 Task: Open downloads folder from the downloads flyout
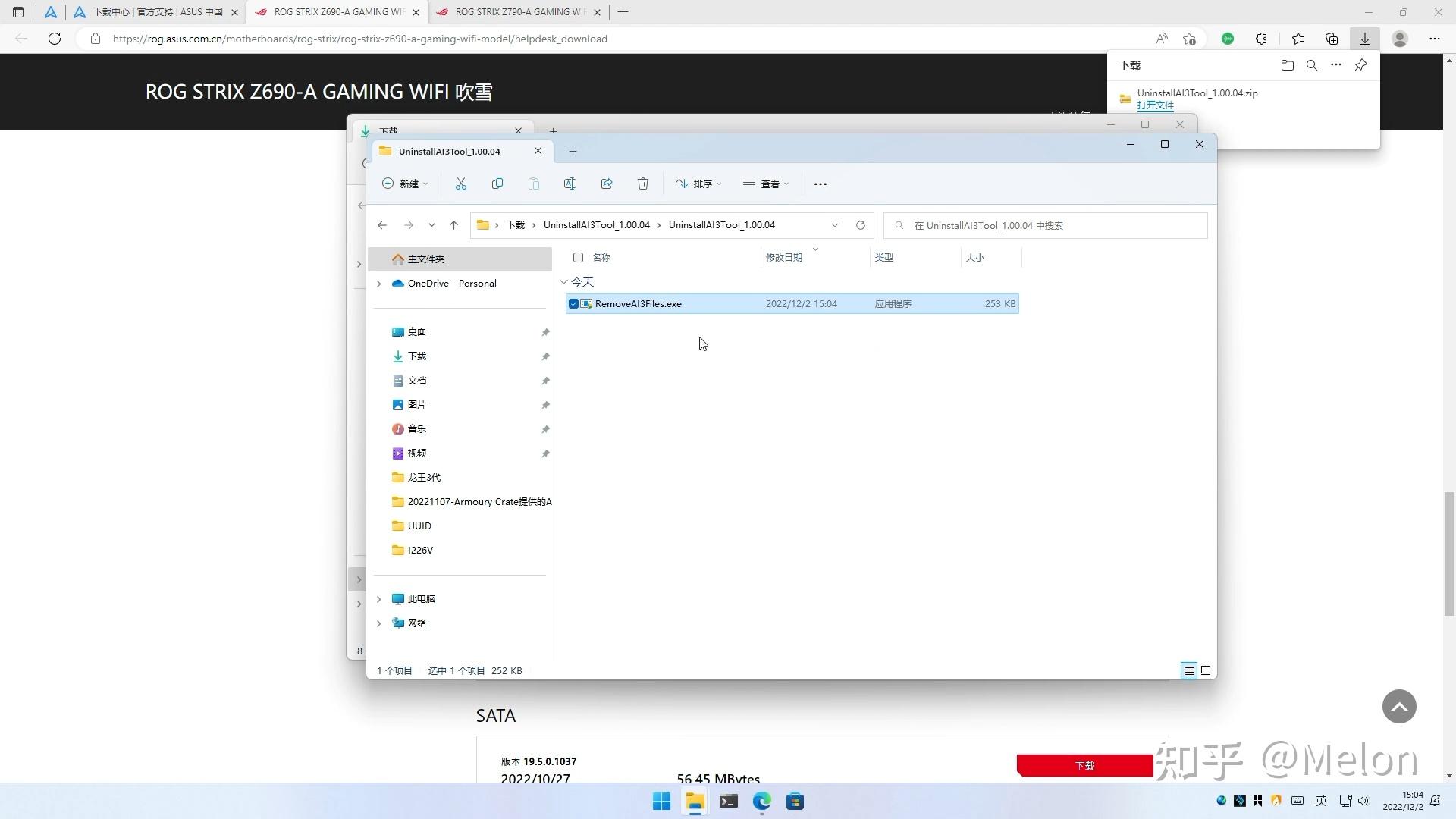click(1287, 65)
